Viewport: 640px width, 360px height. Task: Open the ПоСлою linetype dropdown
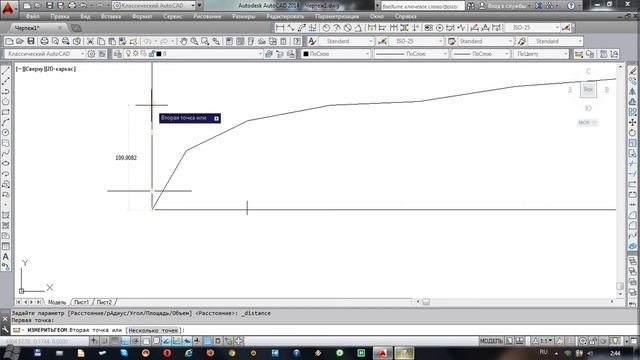pyautogui.click(x=411, y=54)
